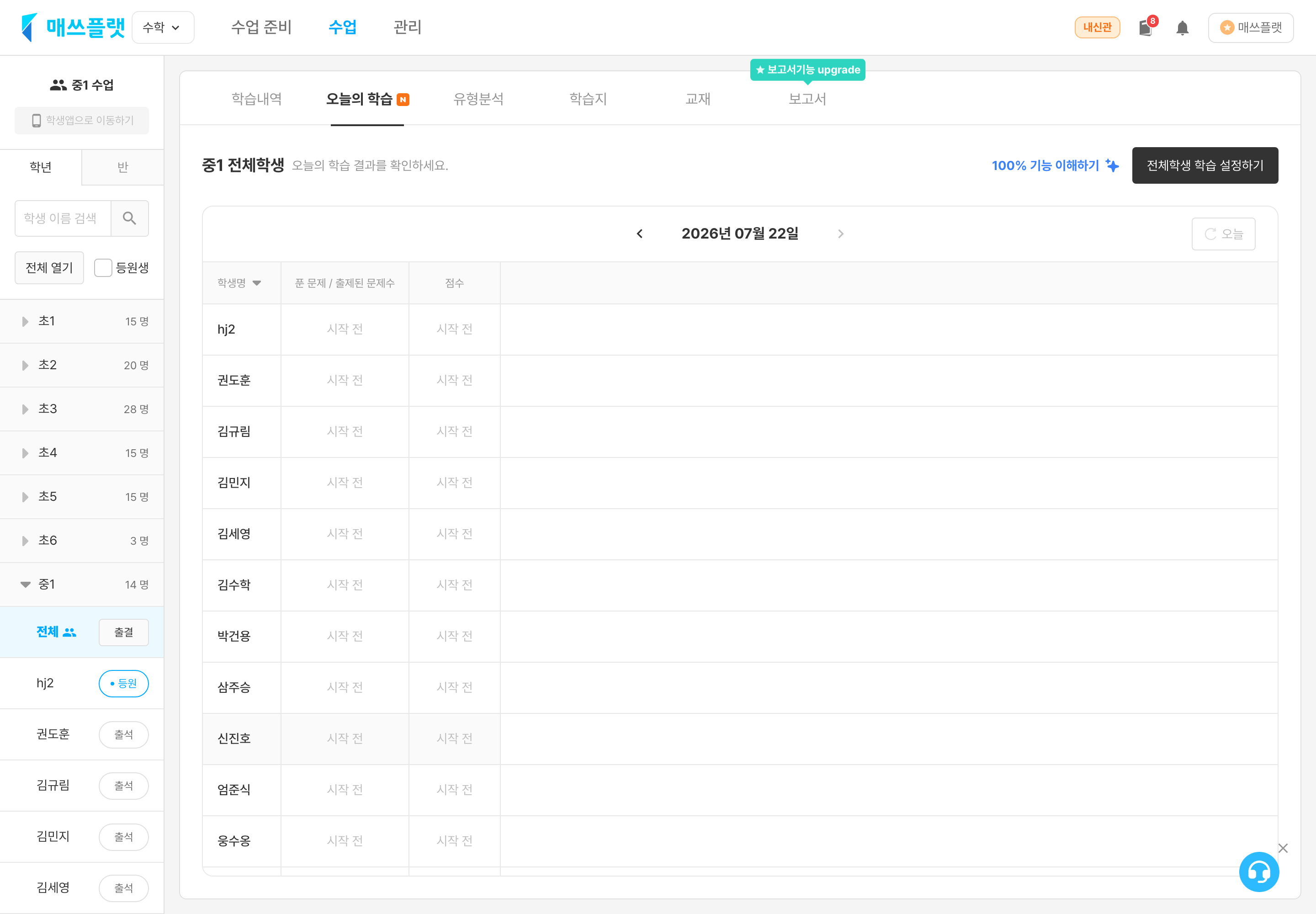Select 전체 under 중1 in sidebar
Viewport: 1316px width, 914px height.
coord(48,632)
